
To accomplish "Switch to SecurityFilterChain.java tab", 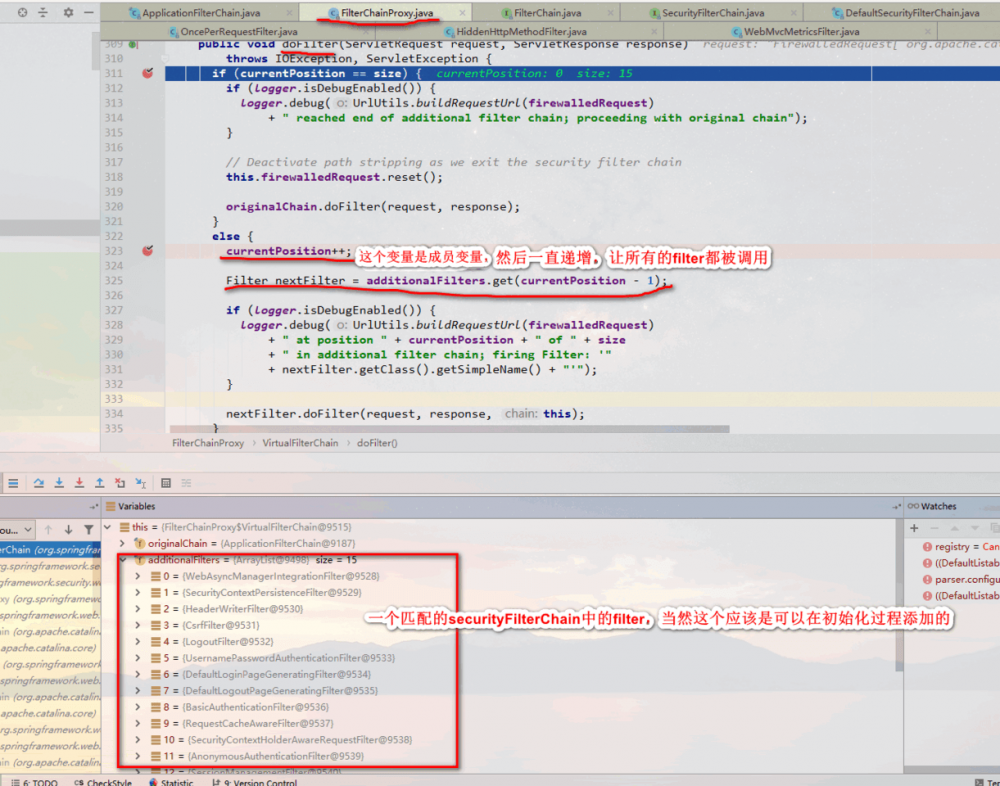I will point(713,13).
